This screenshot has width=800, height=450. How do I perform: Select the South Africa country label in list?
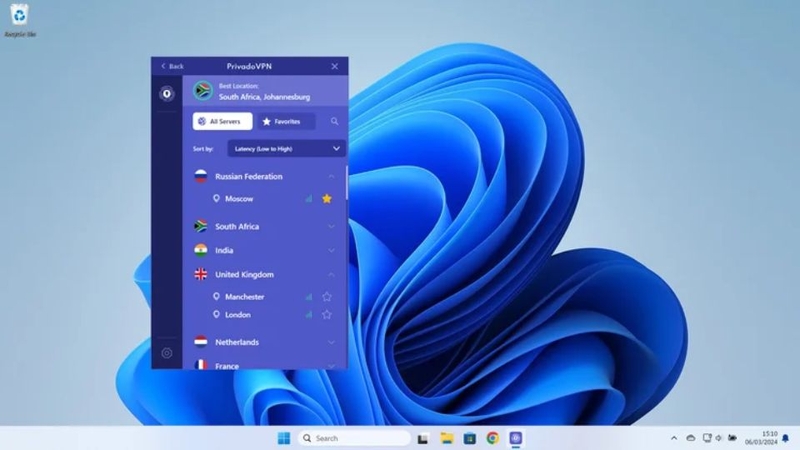coord(237,227)
